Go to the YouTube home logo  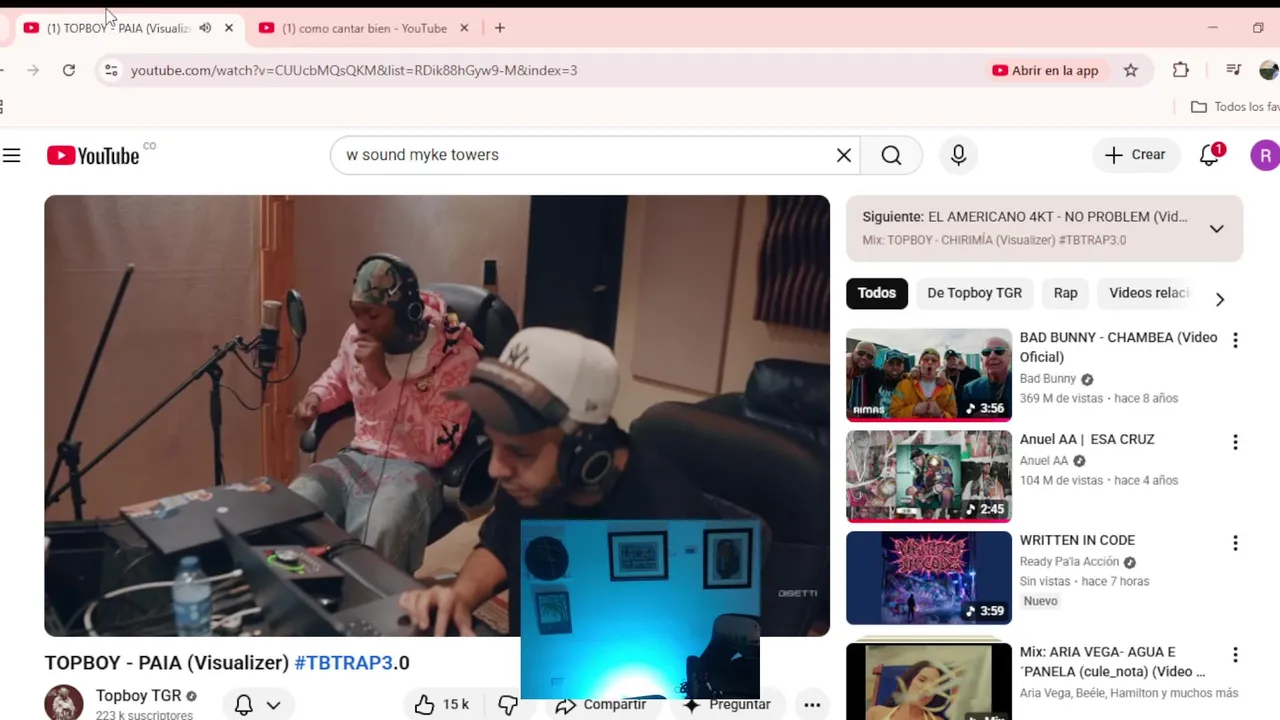[x=93, y=155]
